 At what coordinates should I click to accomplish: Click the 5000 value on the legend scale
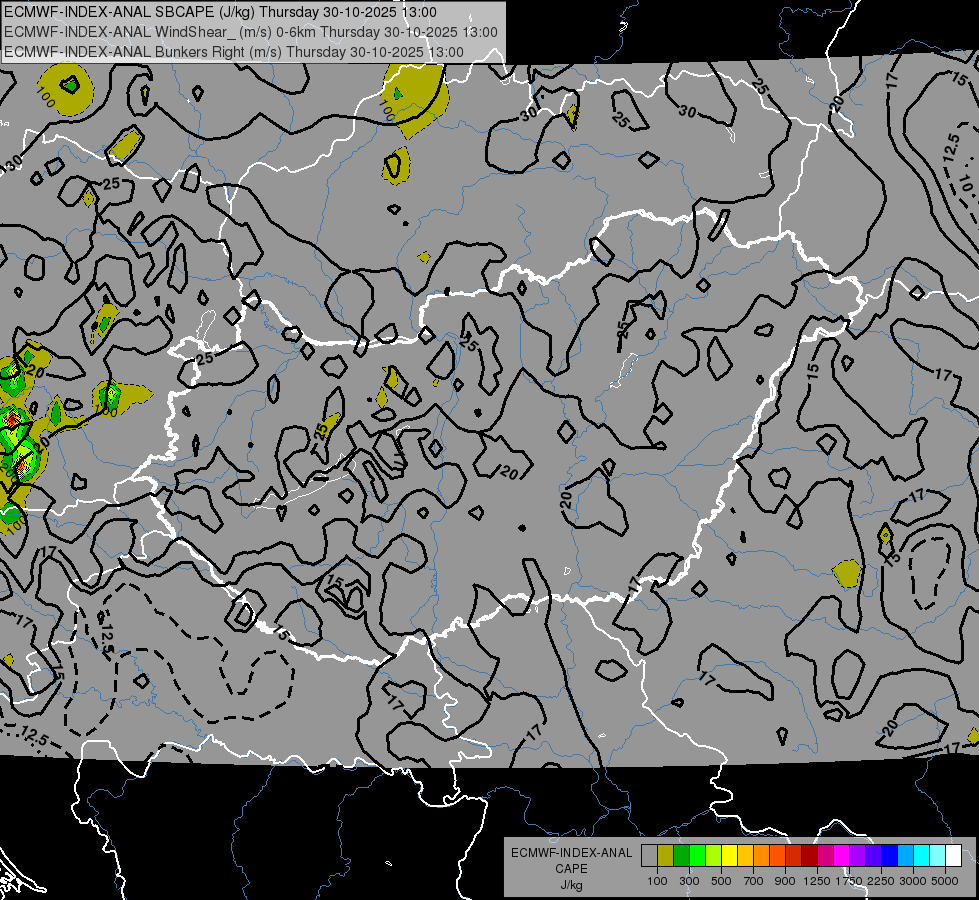click(944, 881)
